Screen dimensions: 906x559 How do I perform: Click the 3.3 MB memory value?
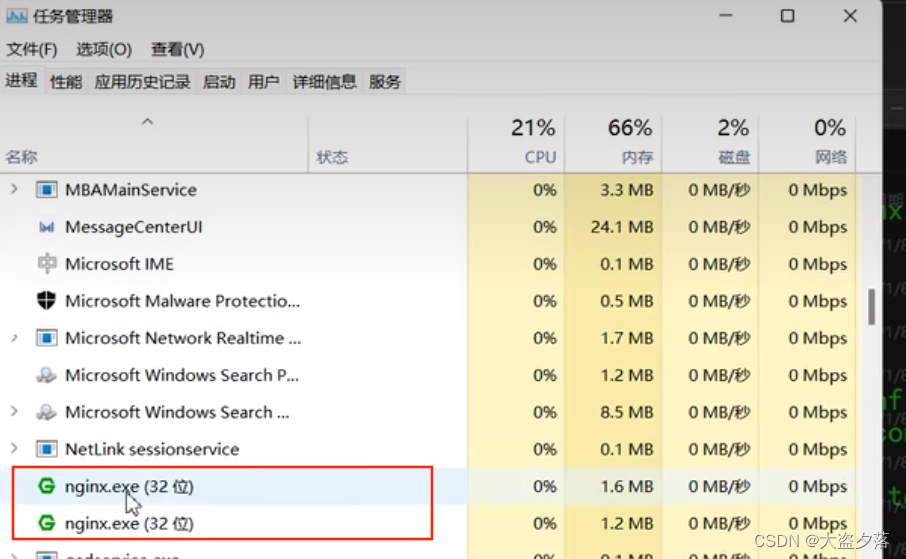(627, 190)
